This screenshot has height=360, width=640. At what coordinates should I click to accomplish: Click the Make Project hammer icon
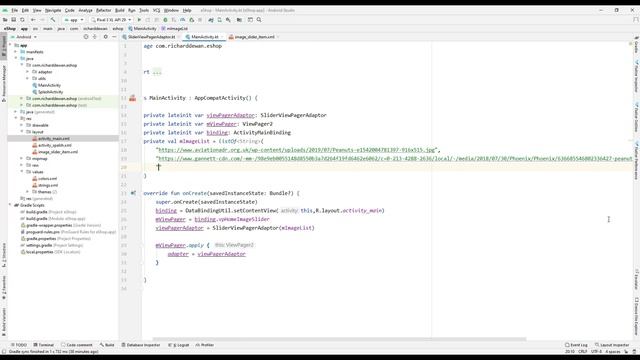53,20
